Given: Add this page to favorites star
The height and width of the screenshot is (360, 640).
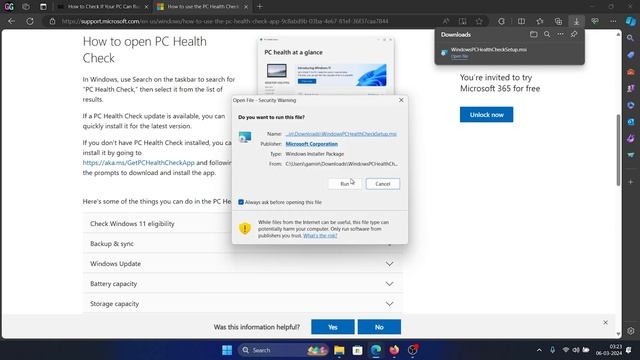Looking at the screenshot, I should coord(479,21).
